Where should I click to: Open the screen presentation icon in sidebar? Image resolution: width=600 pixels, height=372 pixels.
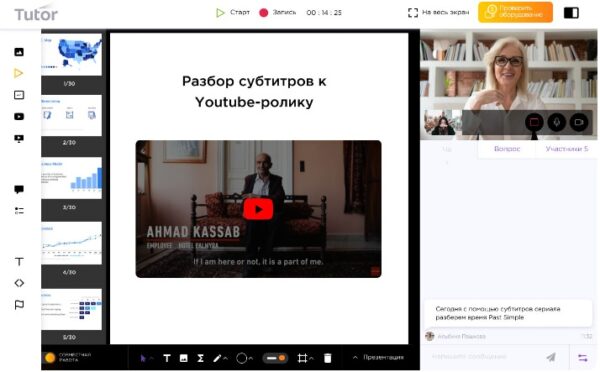point(19,139)
